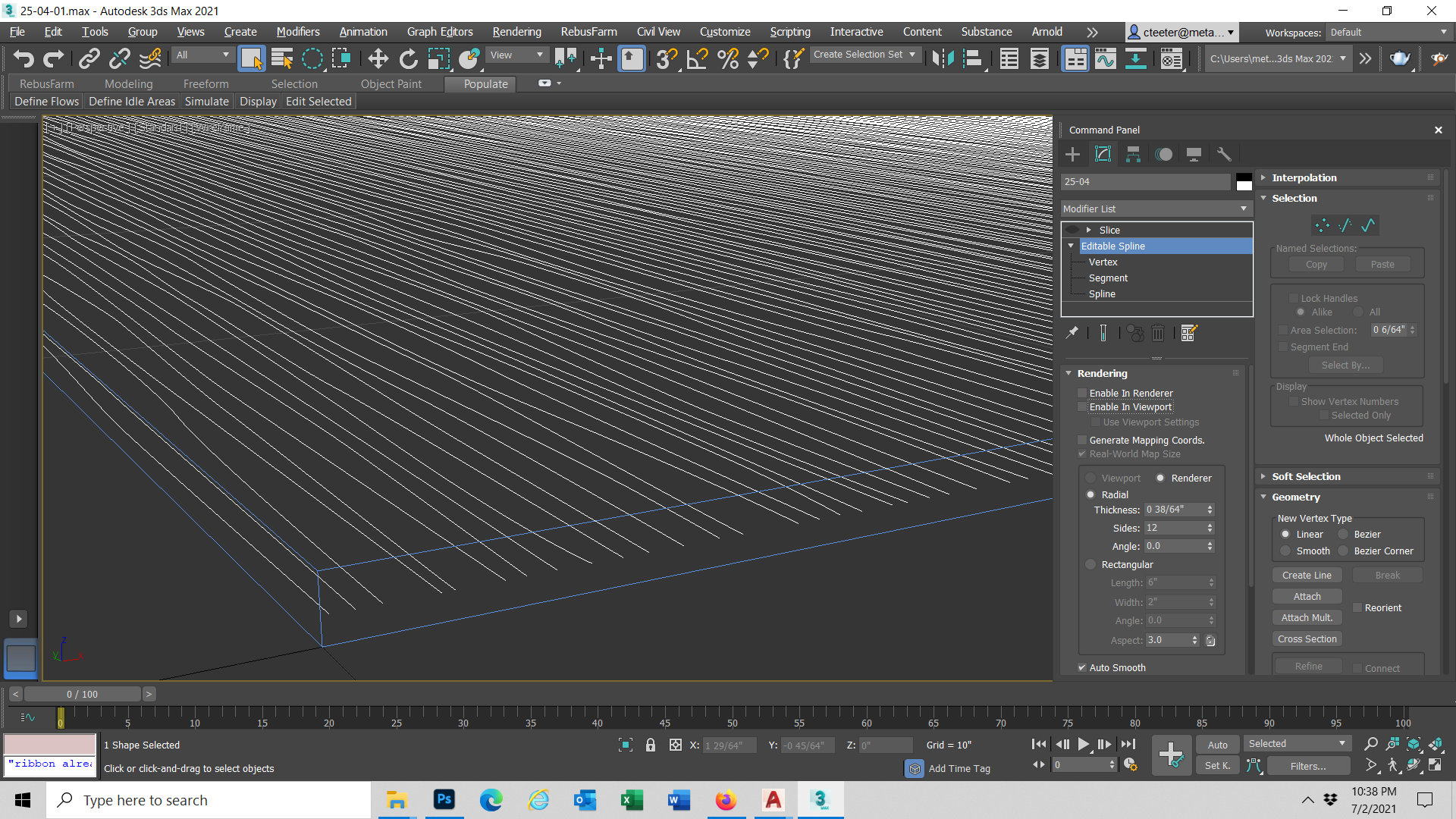Select the Move tool in main toolbar
The height and width of the screenshot is (819, 1456).
[x=378, y=58]
